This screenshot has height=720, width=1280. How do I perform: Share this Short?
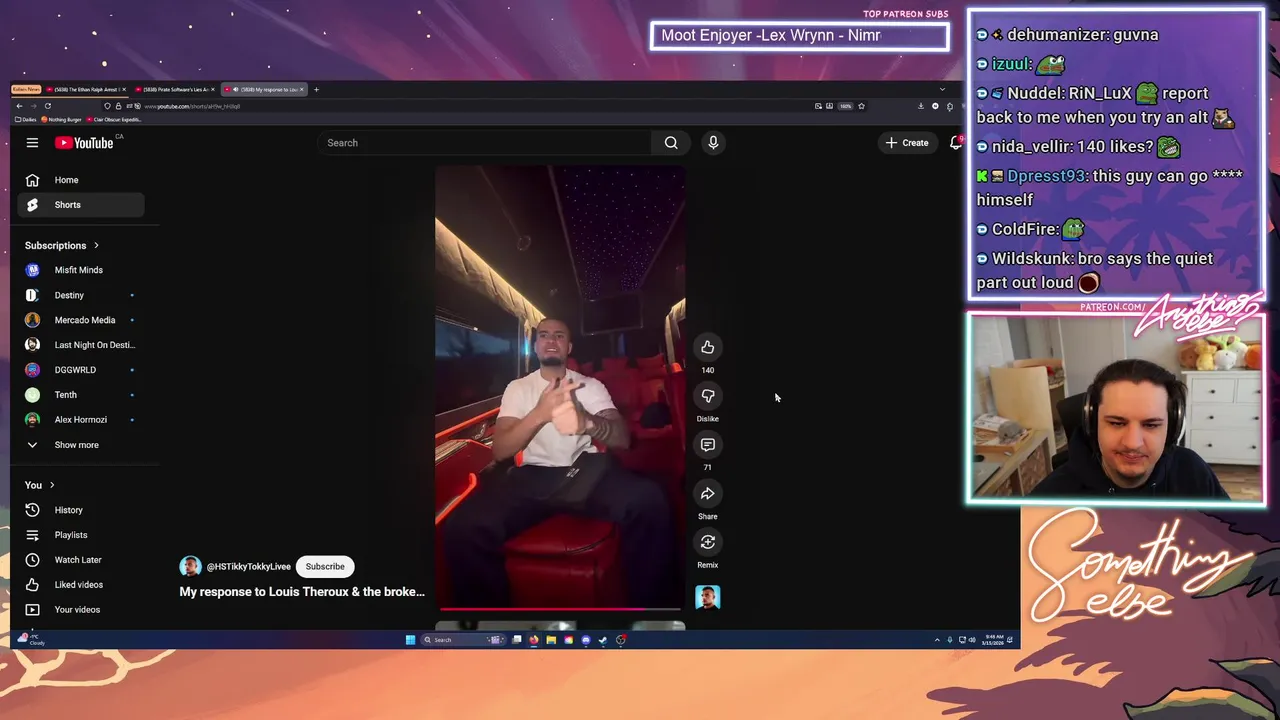(x=707, y=493)
